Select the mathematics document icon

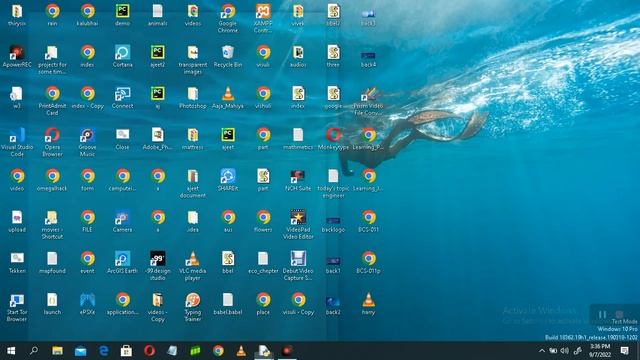coord(298,135)
